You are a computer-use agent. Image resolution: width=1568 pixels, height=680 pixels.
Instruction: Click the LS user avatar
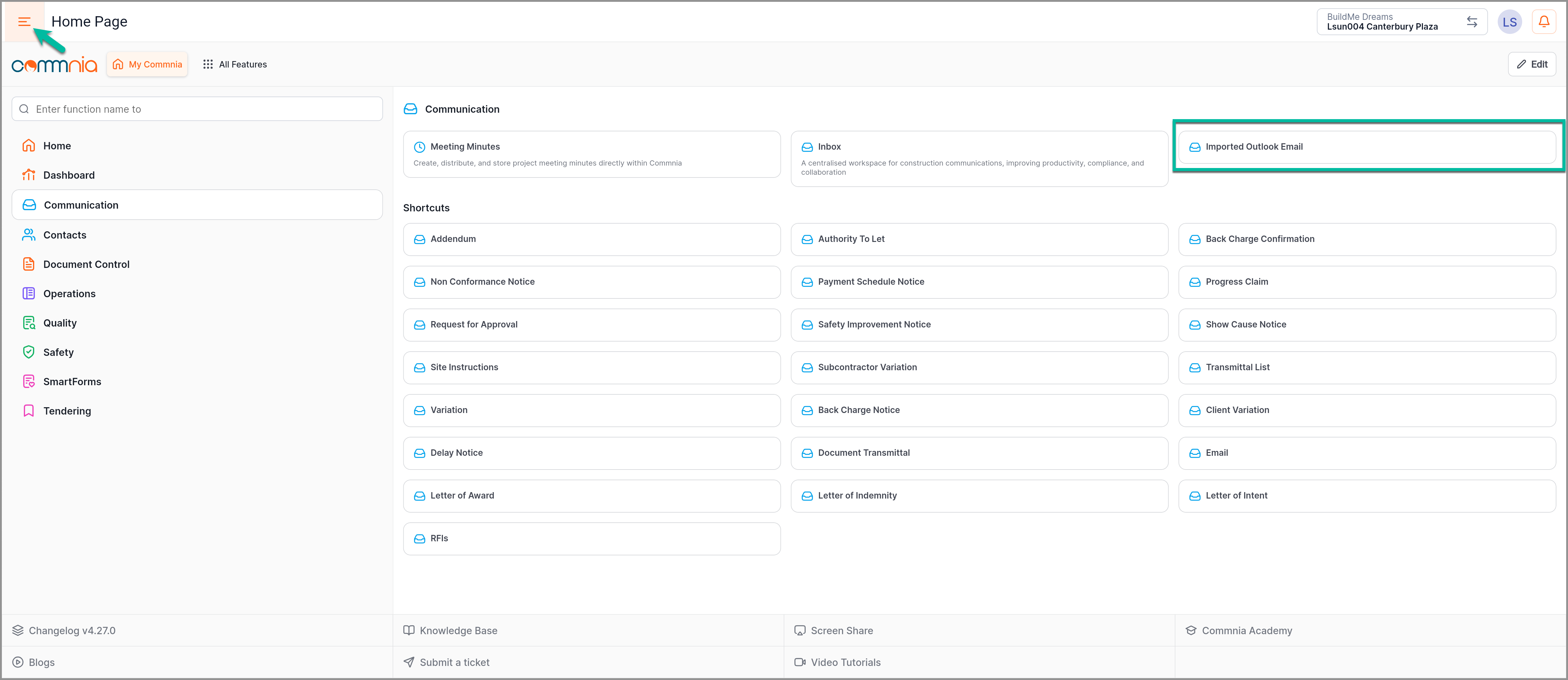pos(1509,22)
